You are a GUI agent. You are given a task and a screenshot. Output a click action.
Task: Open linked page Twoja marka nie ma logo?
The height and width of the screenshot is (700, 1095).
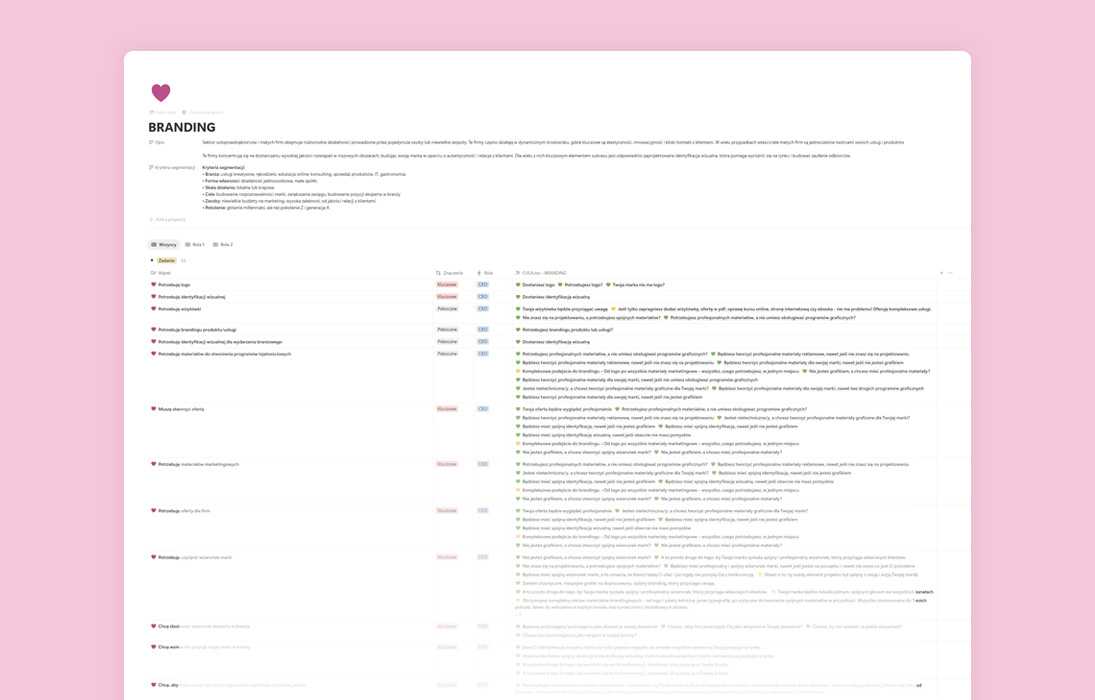[639, 285]
